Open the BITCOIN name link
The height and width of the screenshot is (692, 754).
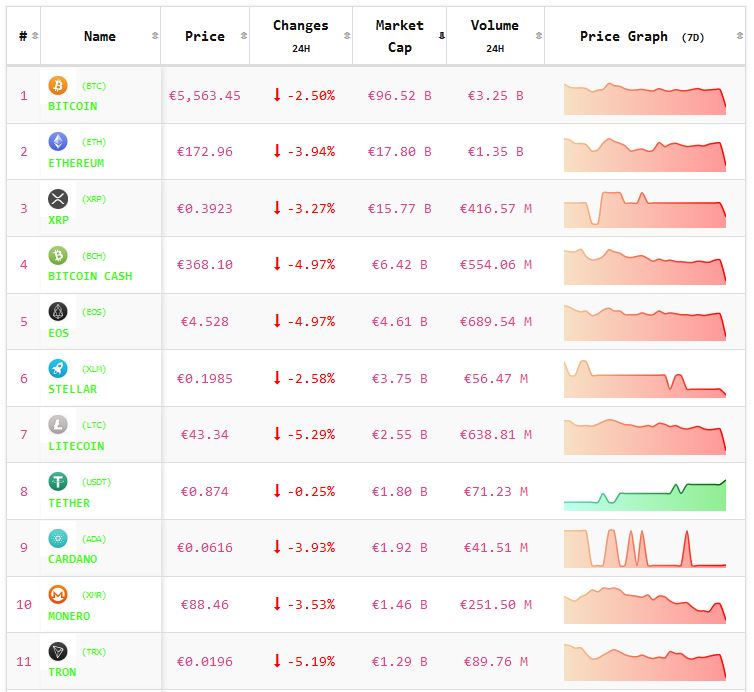73,106
